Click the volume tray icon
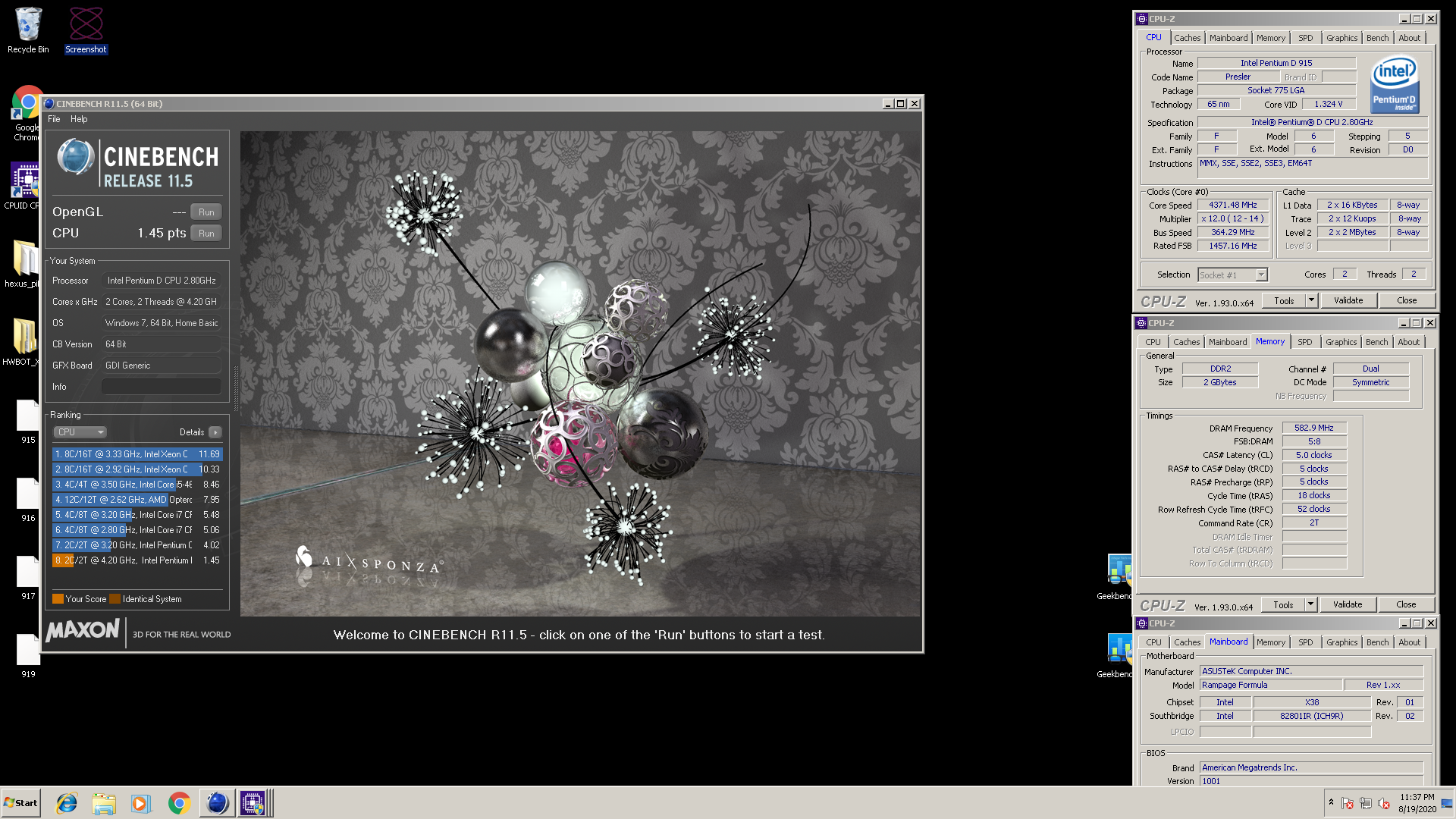The width and height of the screenshot is (1456, 819). tap(1384, 803)
